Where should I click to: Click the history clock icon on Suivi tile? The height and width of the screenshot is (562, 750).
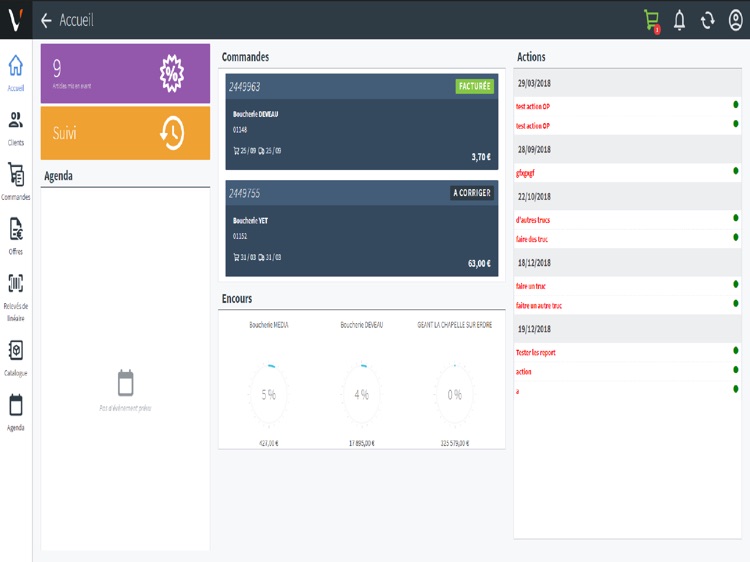tap(172, 133)
